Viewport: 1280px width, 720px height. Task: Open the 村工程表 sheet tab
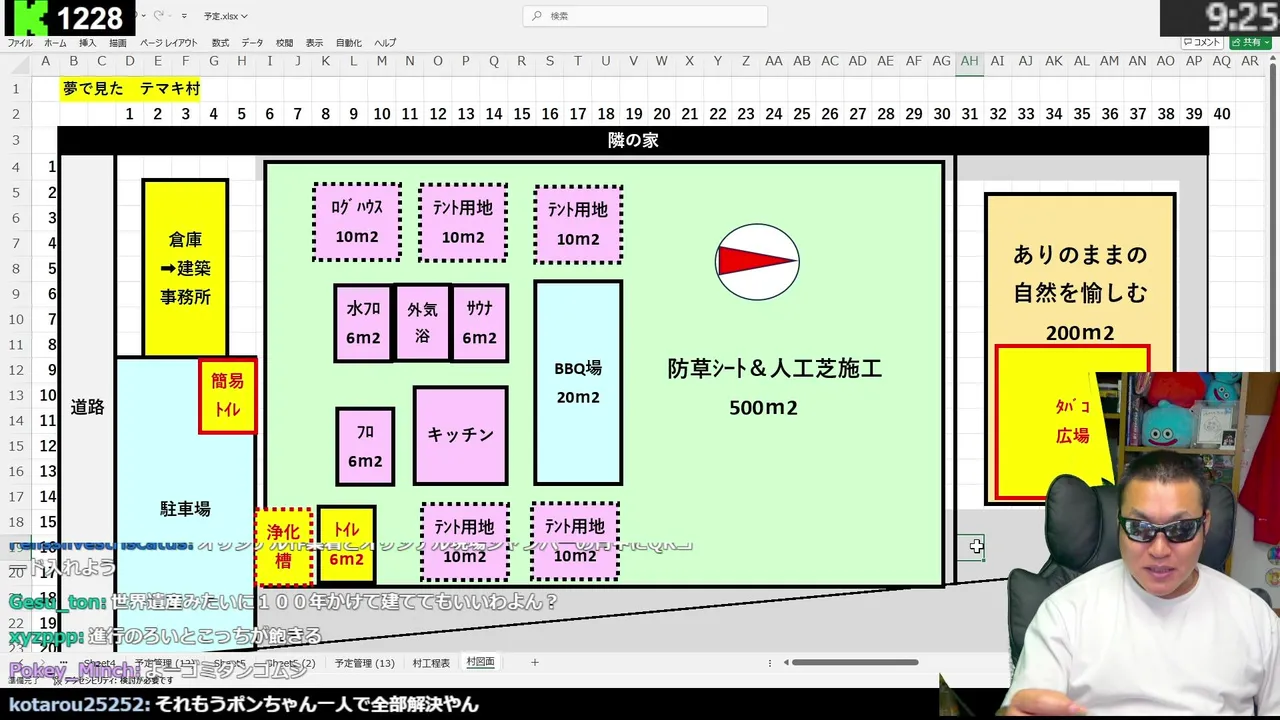click(431, 663)
